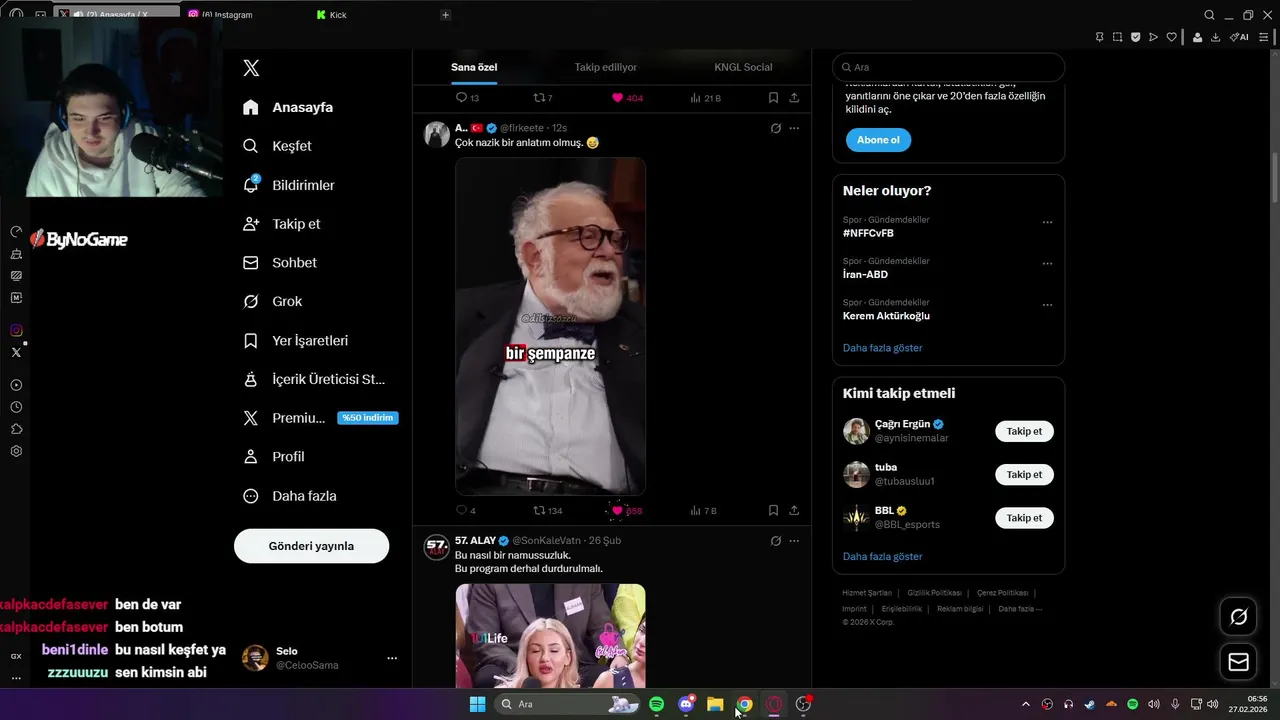The image size is (1280, 720).
Task: Open Yer İşaretleri bookmarks
Action: pos(295,340)
